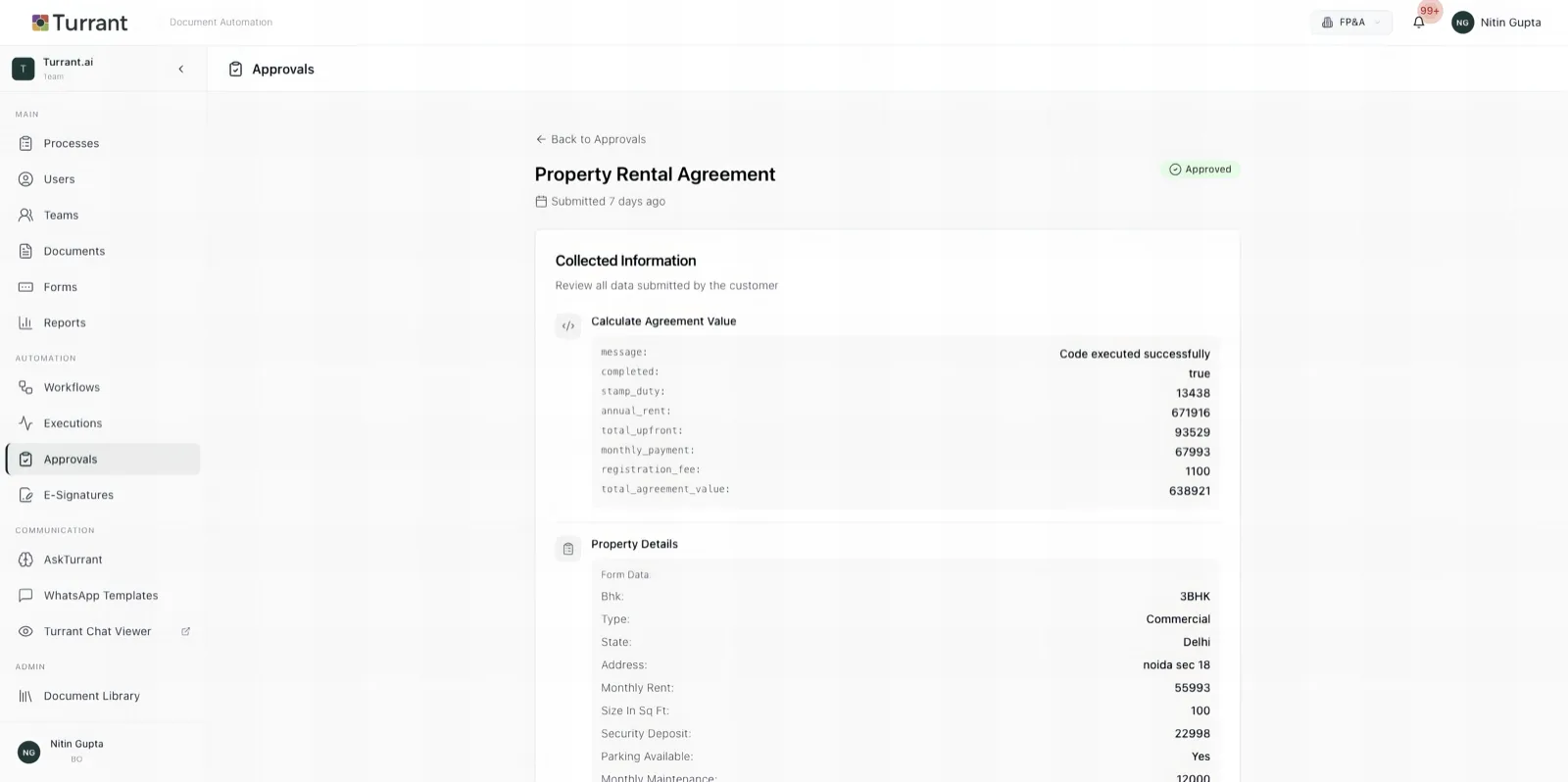This screenshot has width=1568, height=782.
Task: Open Processes menu item
Action: (x=103, y=143)
